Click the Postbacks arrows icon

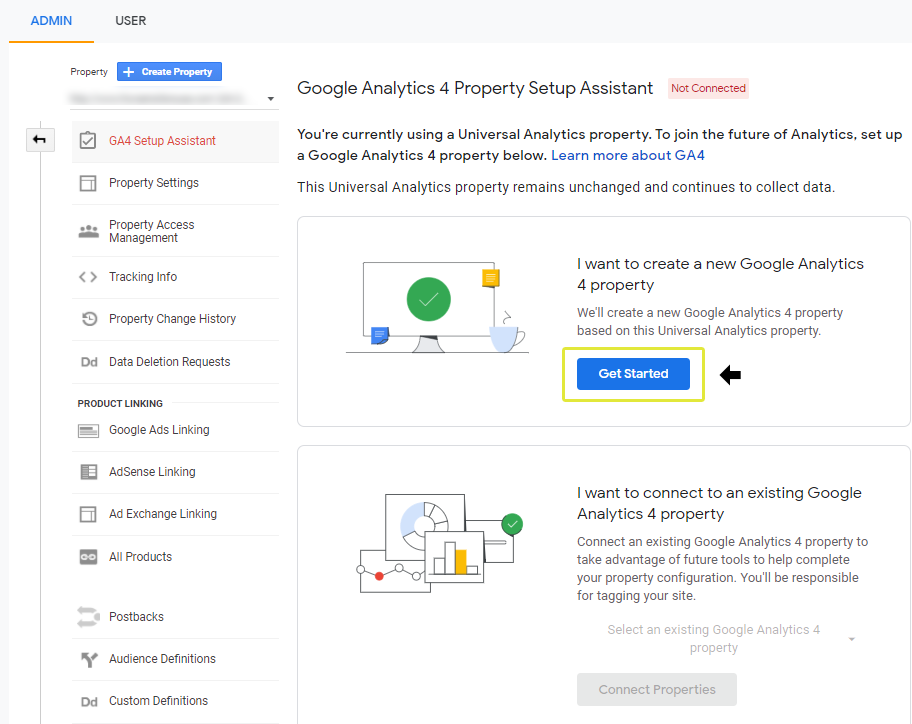[88, 616]
